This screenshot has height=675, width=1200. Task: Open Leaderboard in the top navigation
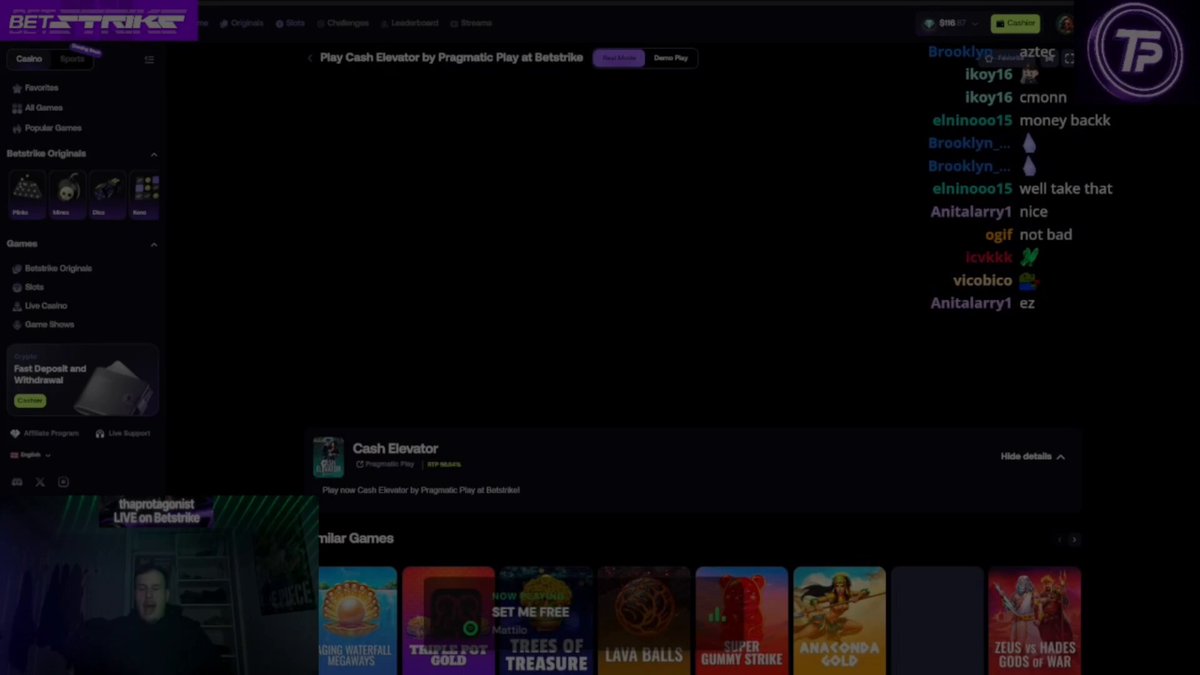click(409, 23)
